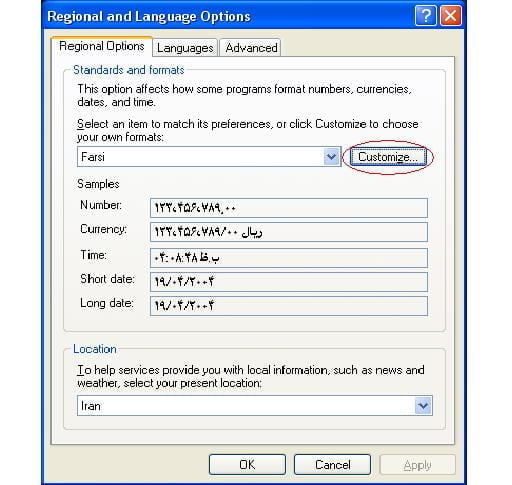Screen dimensions: 512x485
Task: Open the Farsi format dropdown arrow
Action: 331,156
